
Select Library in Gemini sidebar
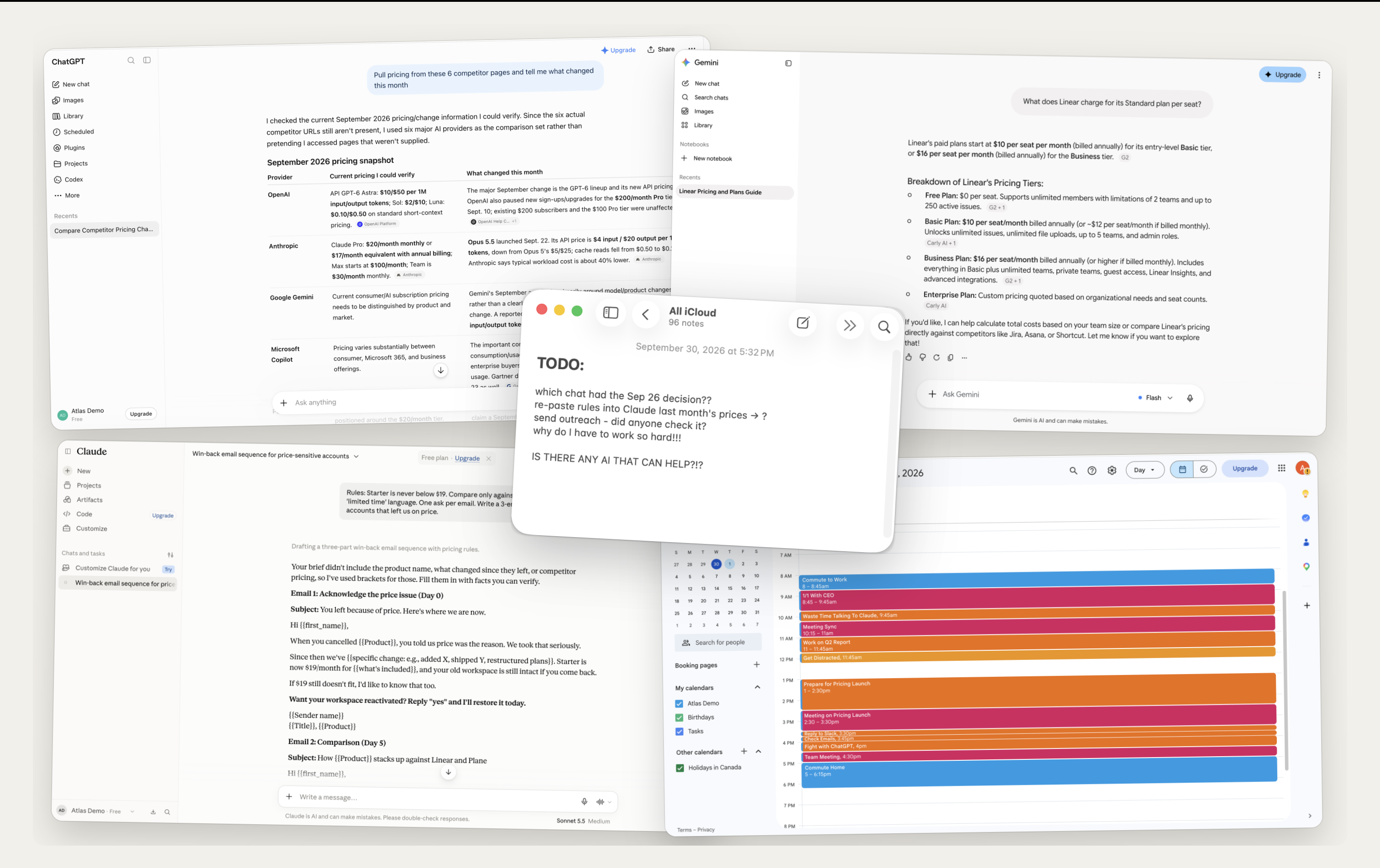pos(697,125)
